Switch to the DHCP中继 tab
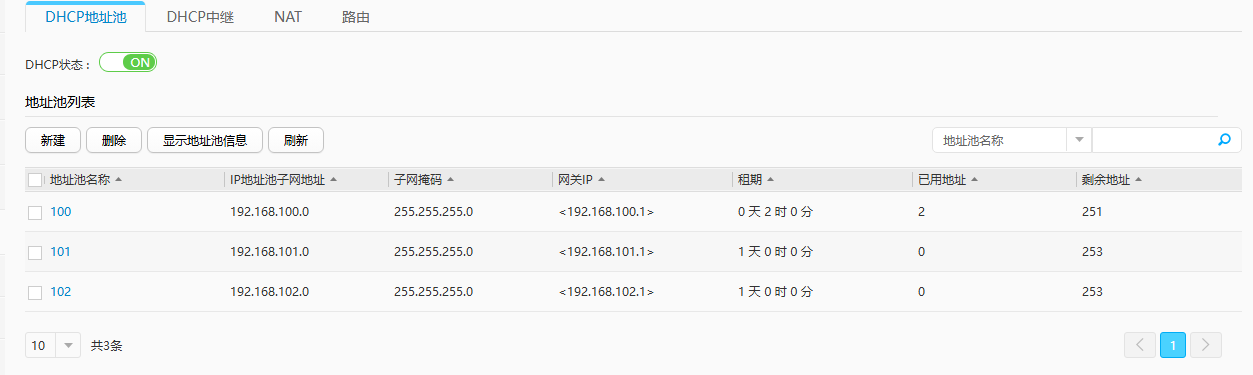The image size is (1253, 375). pyautogui.click(x=200, y=17)
